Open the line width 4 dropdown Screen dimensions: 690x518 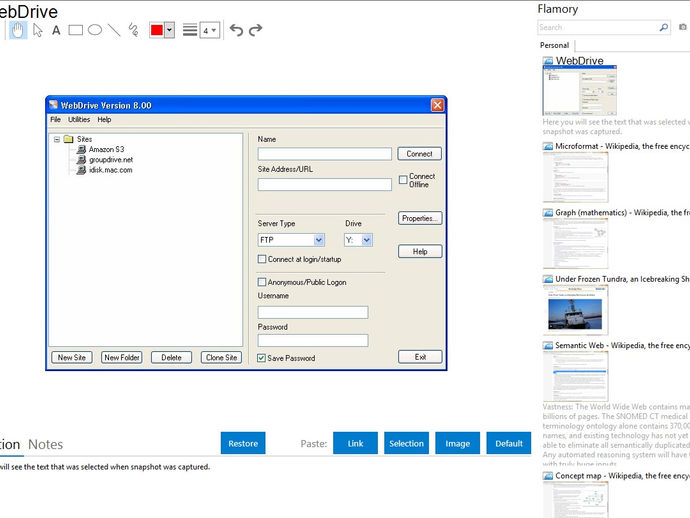210,30
